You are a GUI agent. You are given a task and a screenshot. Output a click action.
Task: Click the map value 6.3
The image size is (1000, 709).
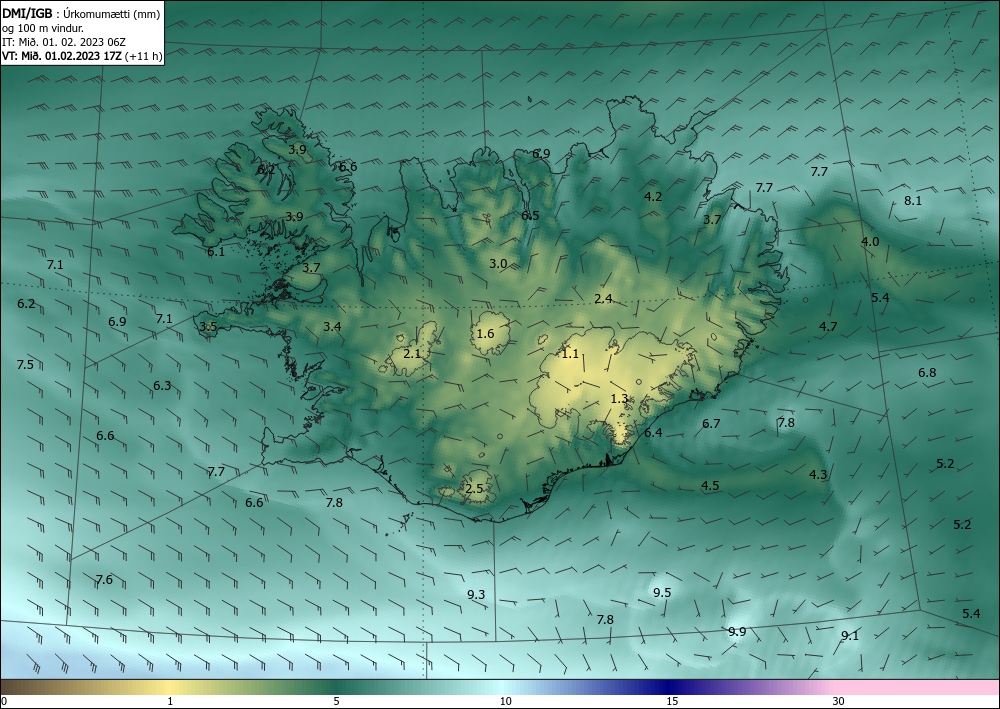click(x=162, y=386)
